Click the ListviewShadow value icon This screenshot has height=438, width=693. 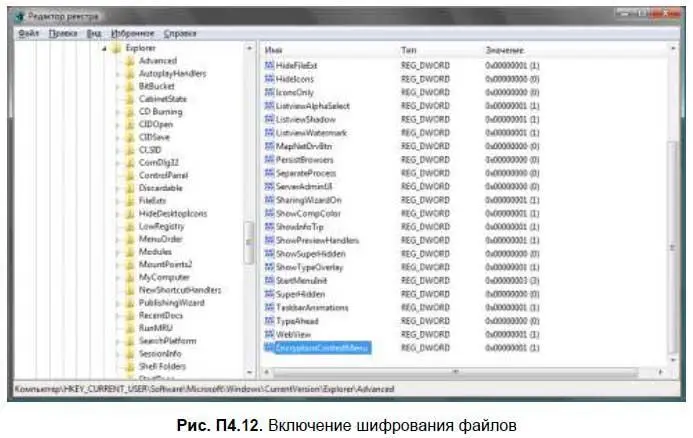269,119
